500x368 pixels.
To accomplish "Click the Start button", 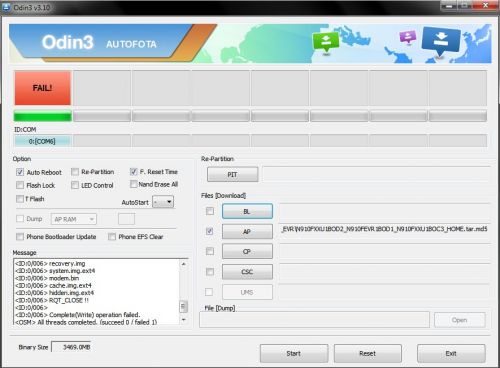I will [294, 353].
